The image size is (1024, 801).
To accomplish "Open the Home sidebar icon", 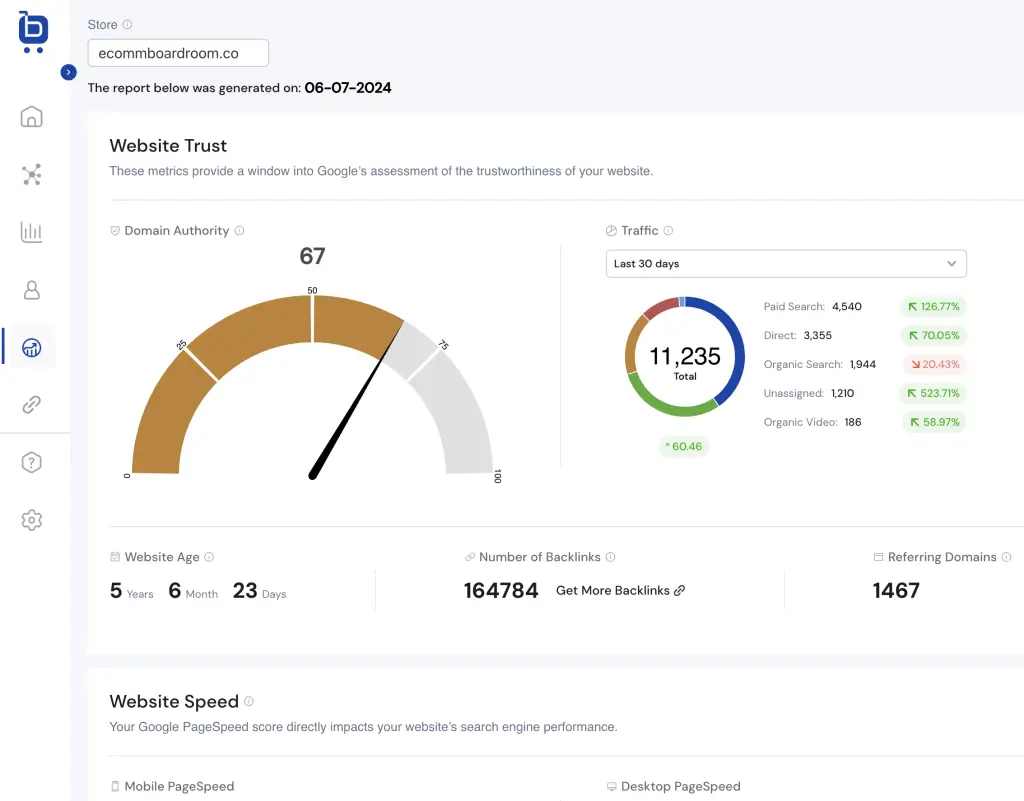I will [x=31, y=117].
